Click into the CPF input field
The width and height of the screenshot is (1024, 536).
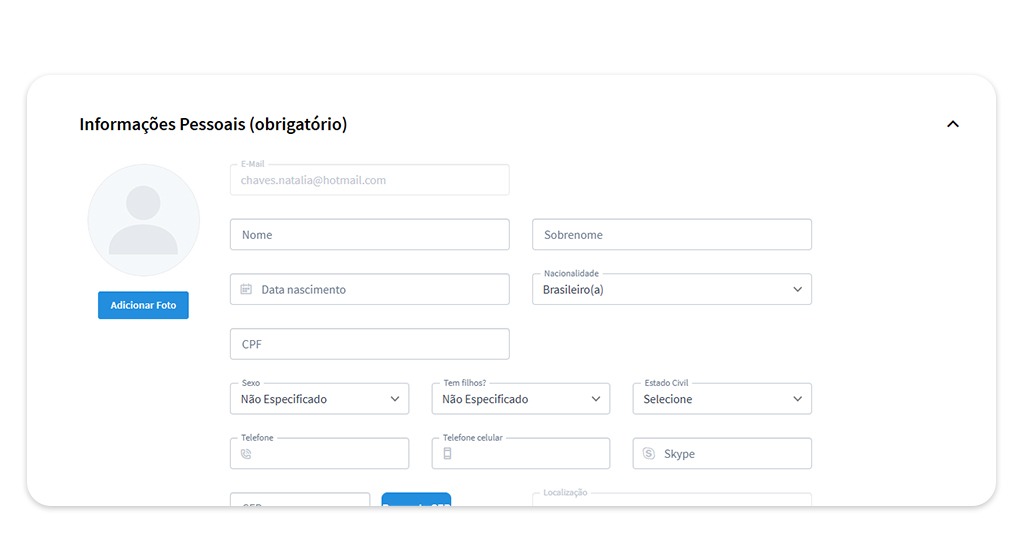click(x=369, y=344)
